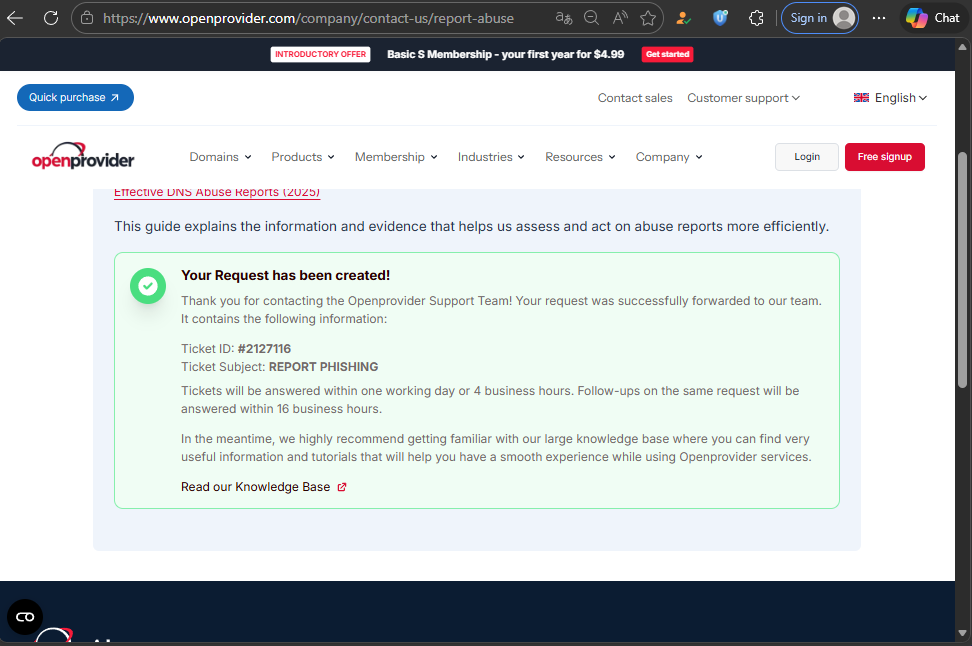View site information lock icon

(87, 18)
